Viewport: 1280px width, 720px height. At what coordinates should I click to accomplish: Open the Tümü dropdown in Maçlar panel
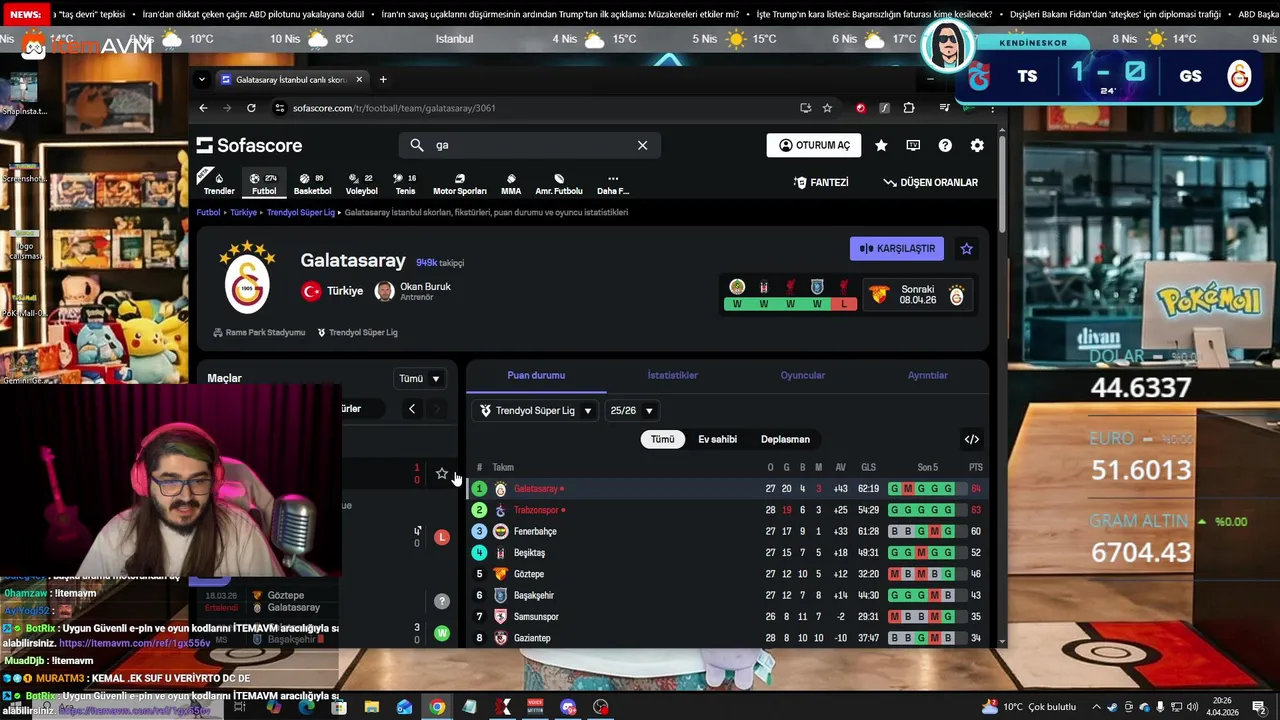[x=420, y=379]
